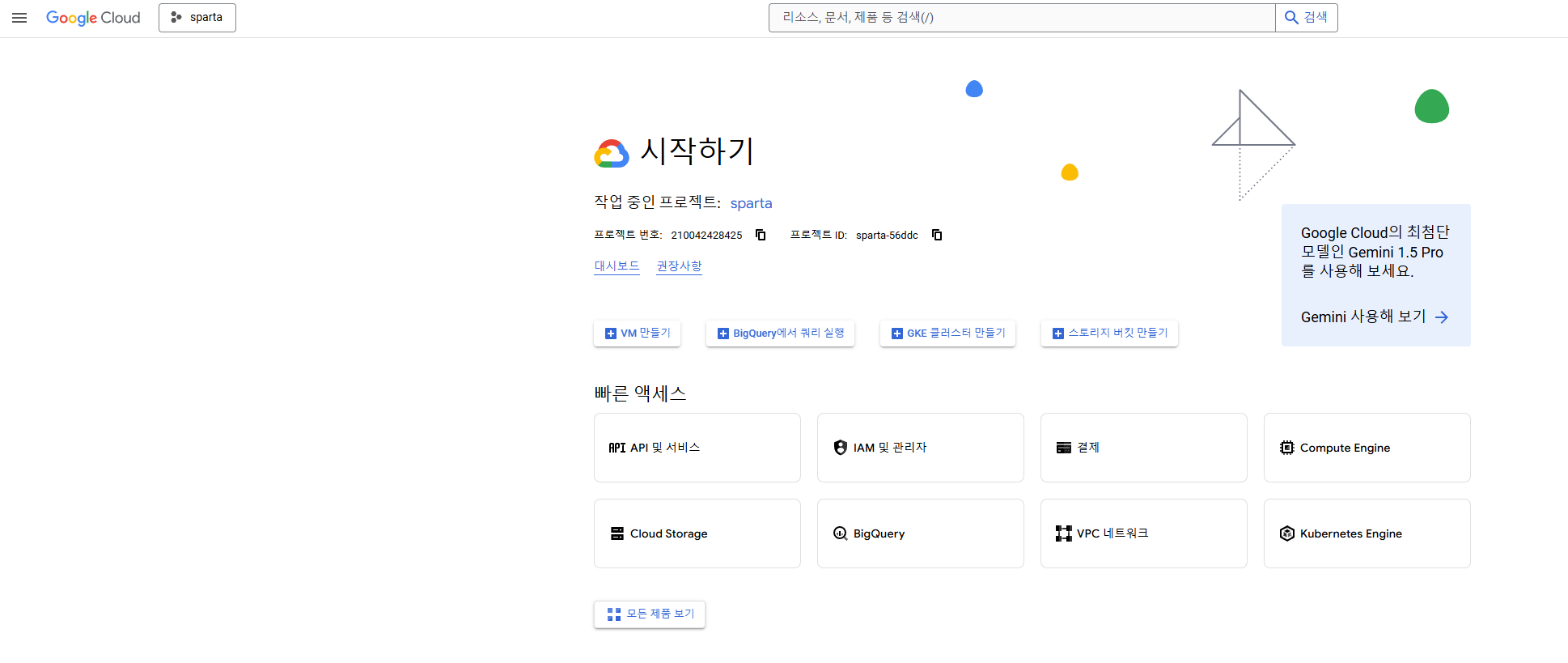Viewport: 1568px width, 663px height.
Task: Click BigQuery에서 쿼리 실행 button
Action: [781, 334]
